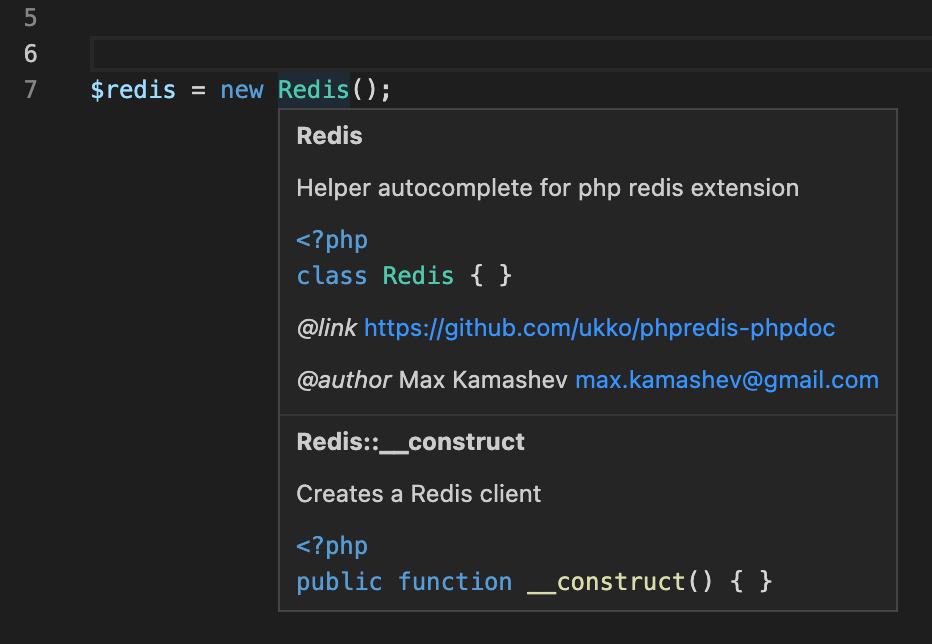Open the github.com/ukko/phpredis-phpdoc link
This screenshot has height=644, width=932.
(599, 328)
